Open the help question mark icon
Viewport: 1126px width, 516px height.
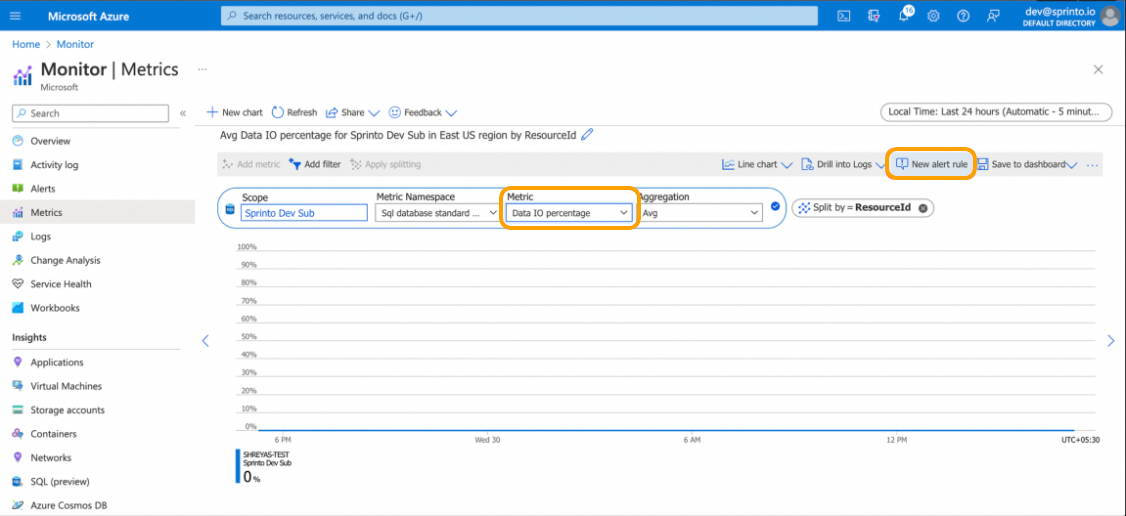(963, 16)
